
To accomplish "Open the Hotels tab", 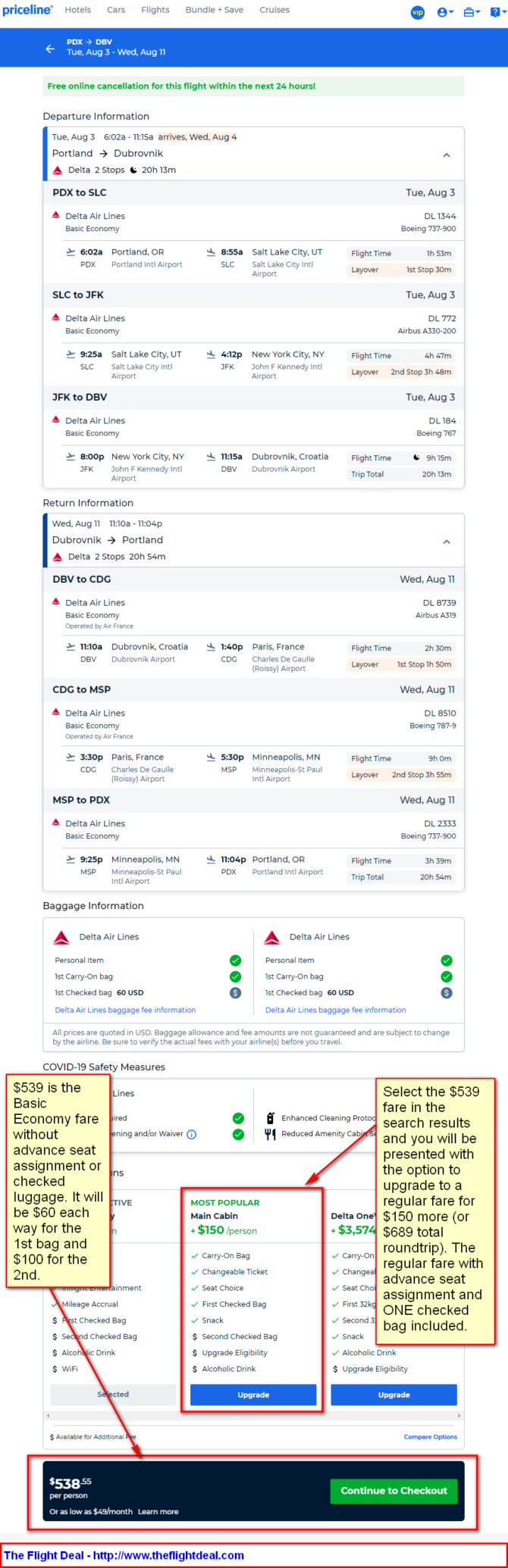I will tap(78, 10).
